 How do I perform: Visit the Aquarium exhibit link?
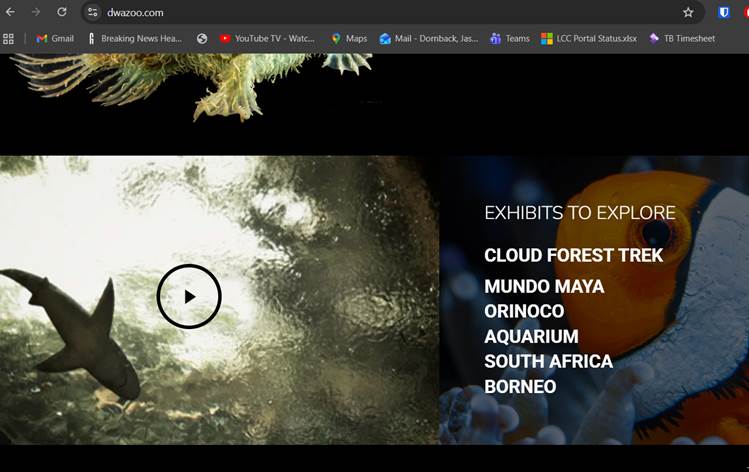point(531,337)
